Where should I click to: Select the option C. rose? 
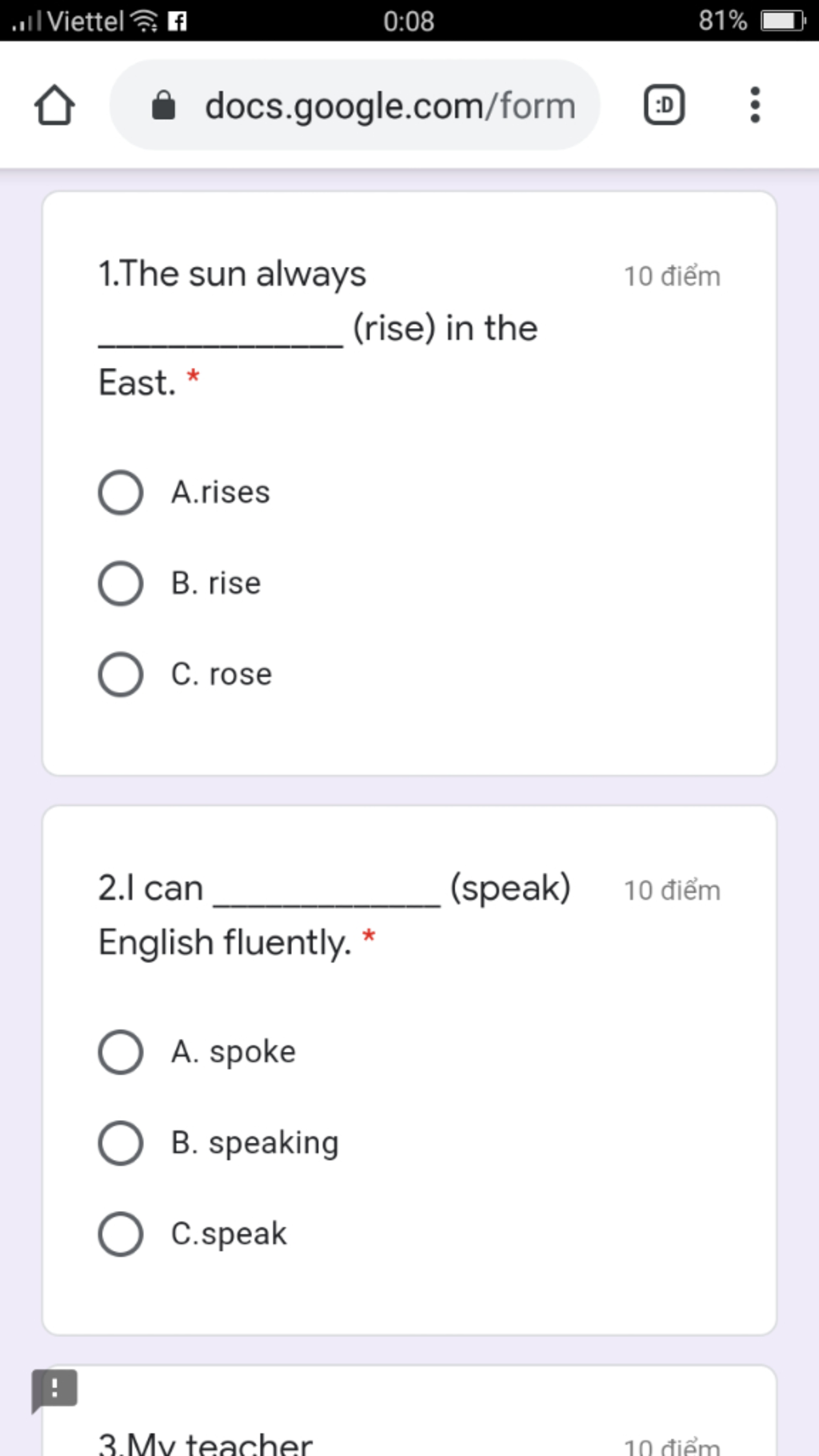coord(186,674)
